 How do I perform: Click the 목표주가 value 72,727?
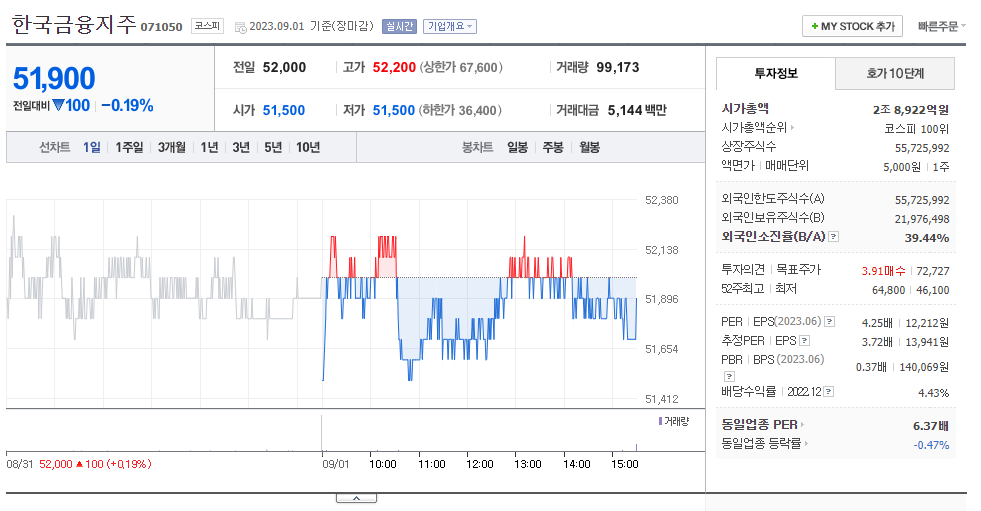point(933,271)
